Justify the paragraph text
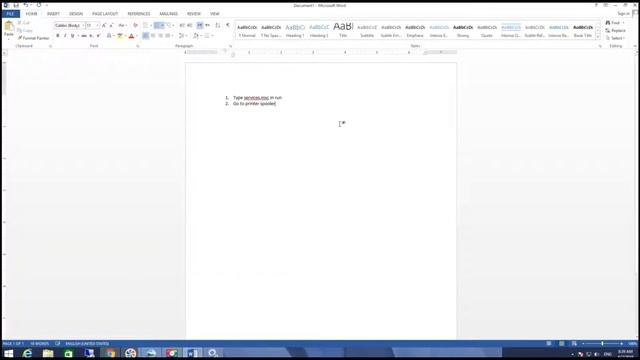 coord(168,36)
